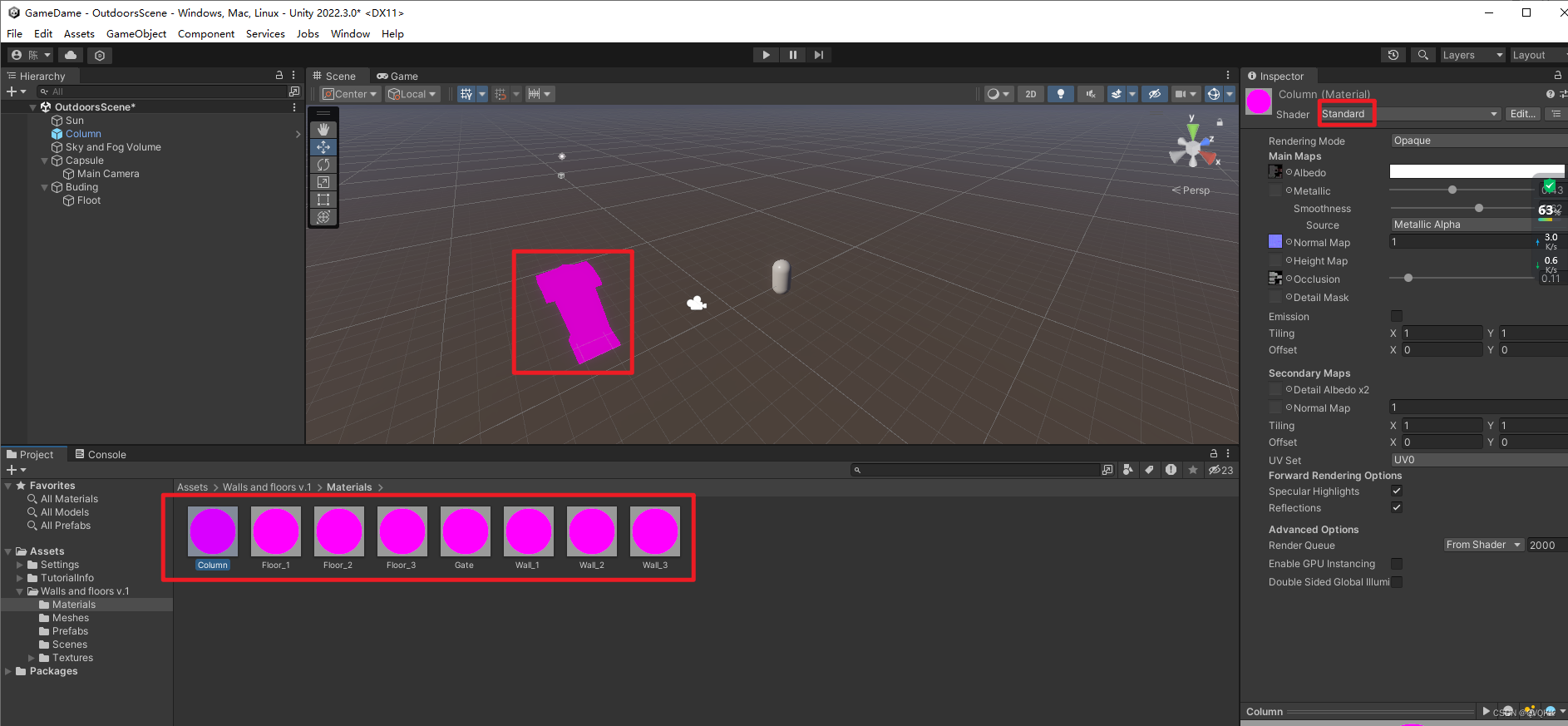This screenshot has width=1568, height=726.
Task: Click the Pause button
Action: pos(792,55)
